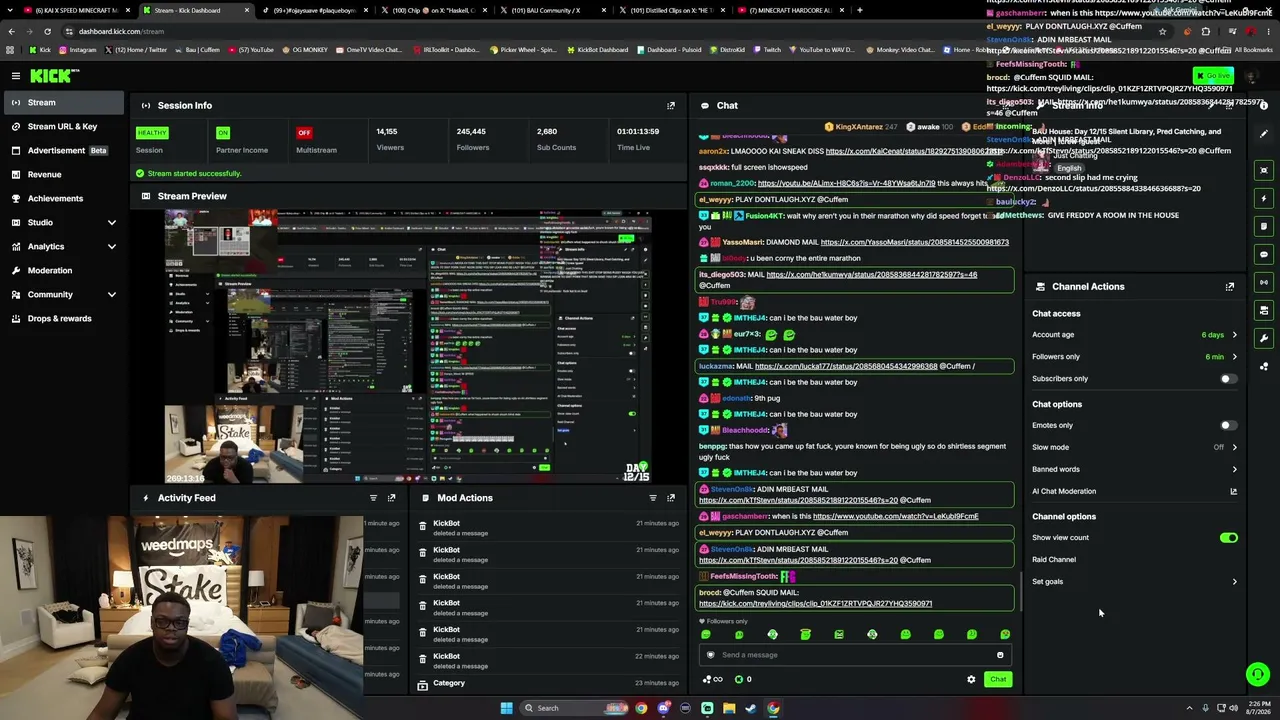Open the brocd Kick clip link

[x=815, y=604]
